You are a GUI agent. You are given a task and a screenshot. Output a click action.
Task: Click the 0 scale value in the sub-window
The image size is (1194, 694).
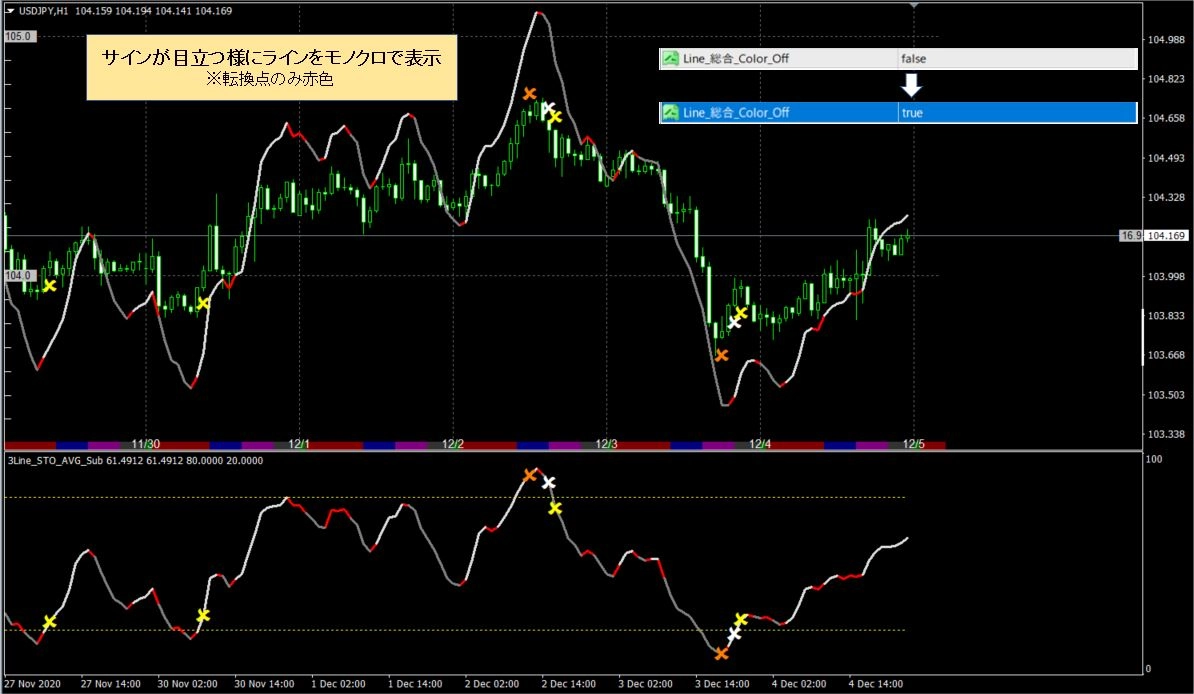pyautogui.click(x=1149, y=669)
